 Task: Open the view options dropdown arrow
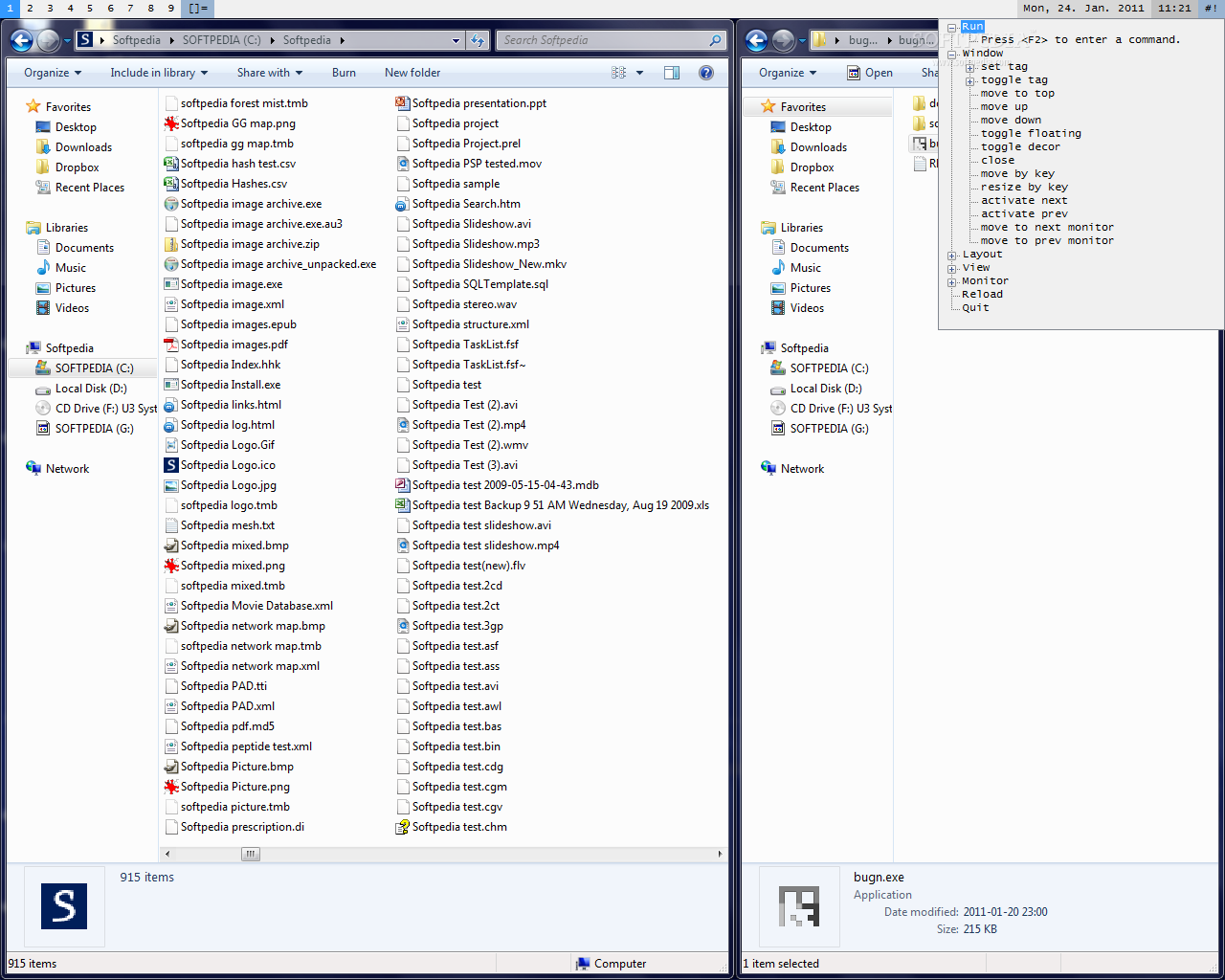(x=639, y=73)
